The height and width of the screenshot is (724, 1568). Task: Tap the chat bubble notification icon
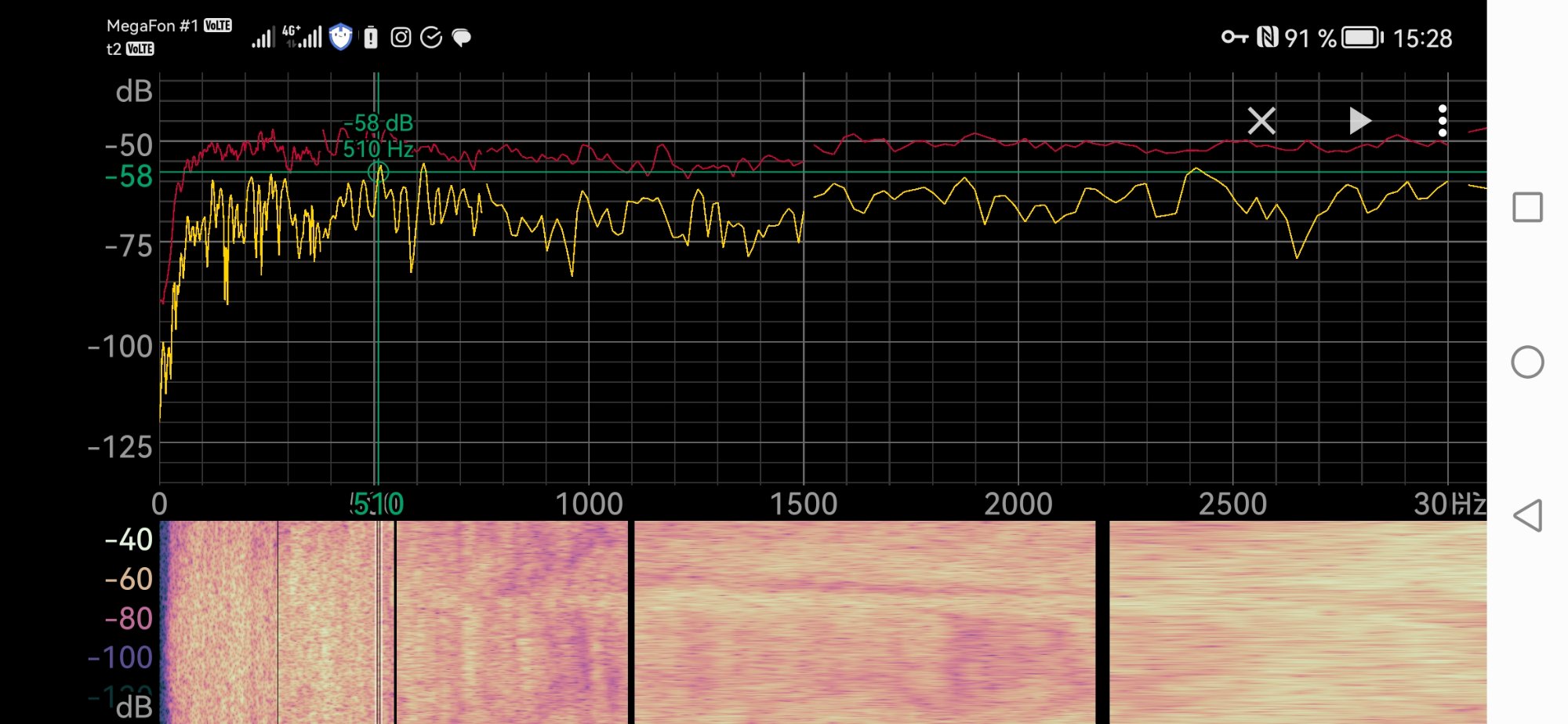[x=462, y=38]
